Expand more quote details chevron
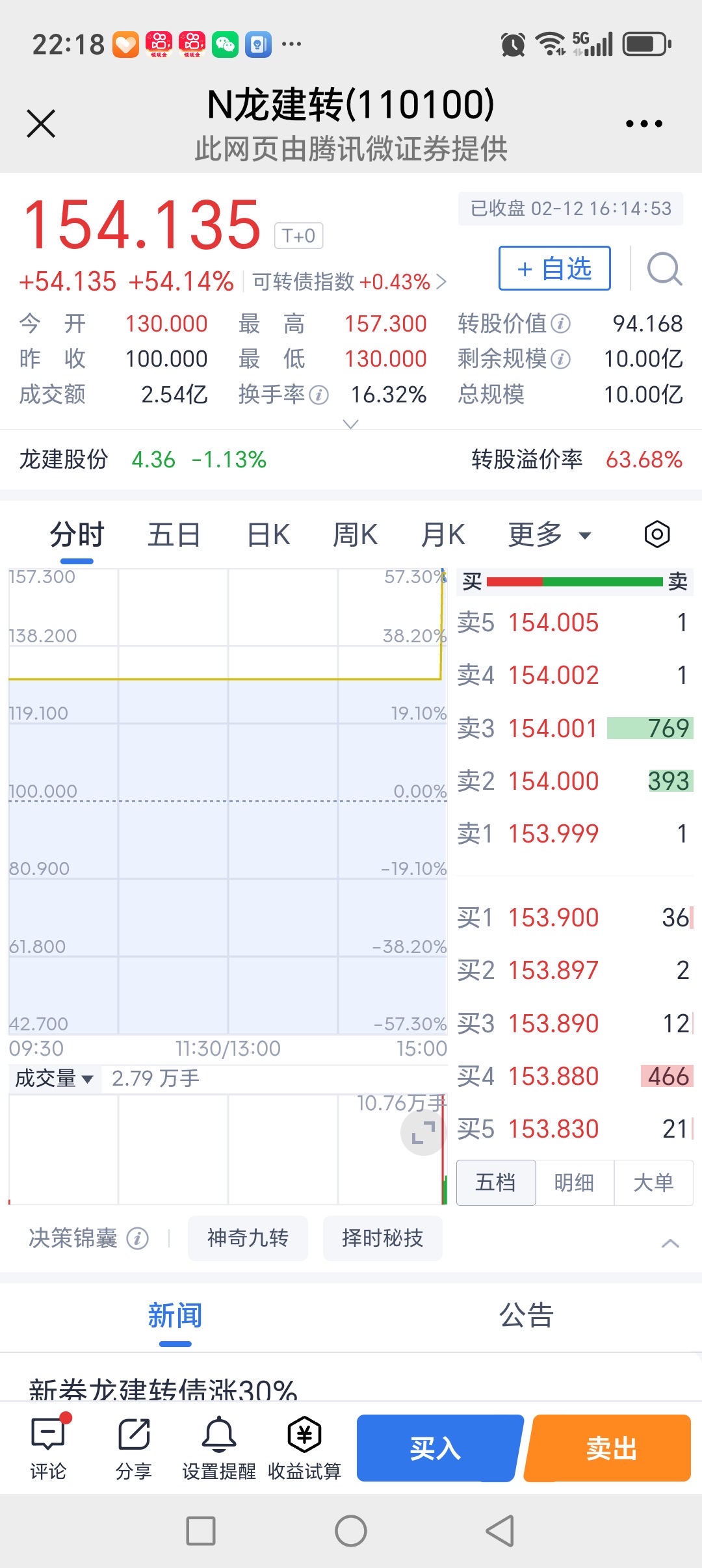Image resolution: width=702 pixels, height=1568 pixels. tap(350, 425)
